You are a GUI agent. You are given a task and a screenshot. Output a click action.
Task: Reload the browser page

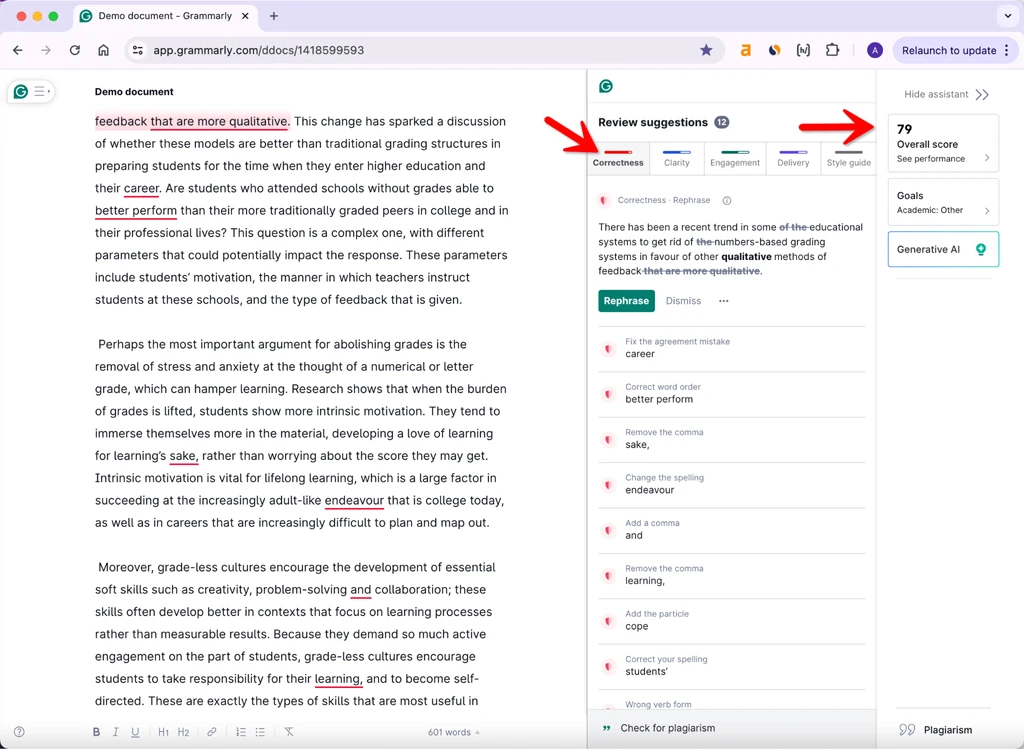(74, 50)
